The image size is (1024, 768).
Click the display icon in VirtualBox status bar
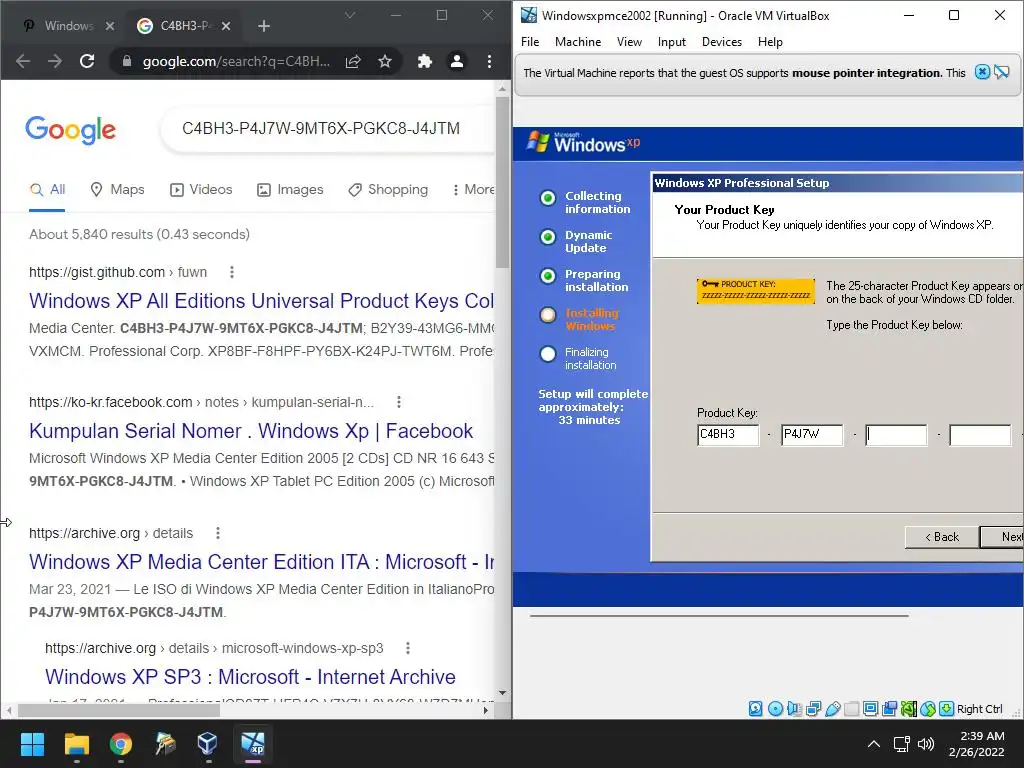[871, 709]
